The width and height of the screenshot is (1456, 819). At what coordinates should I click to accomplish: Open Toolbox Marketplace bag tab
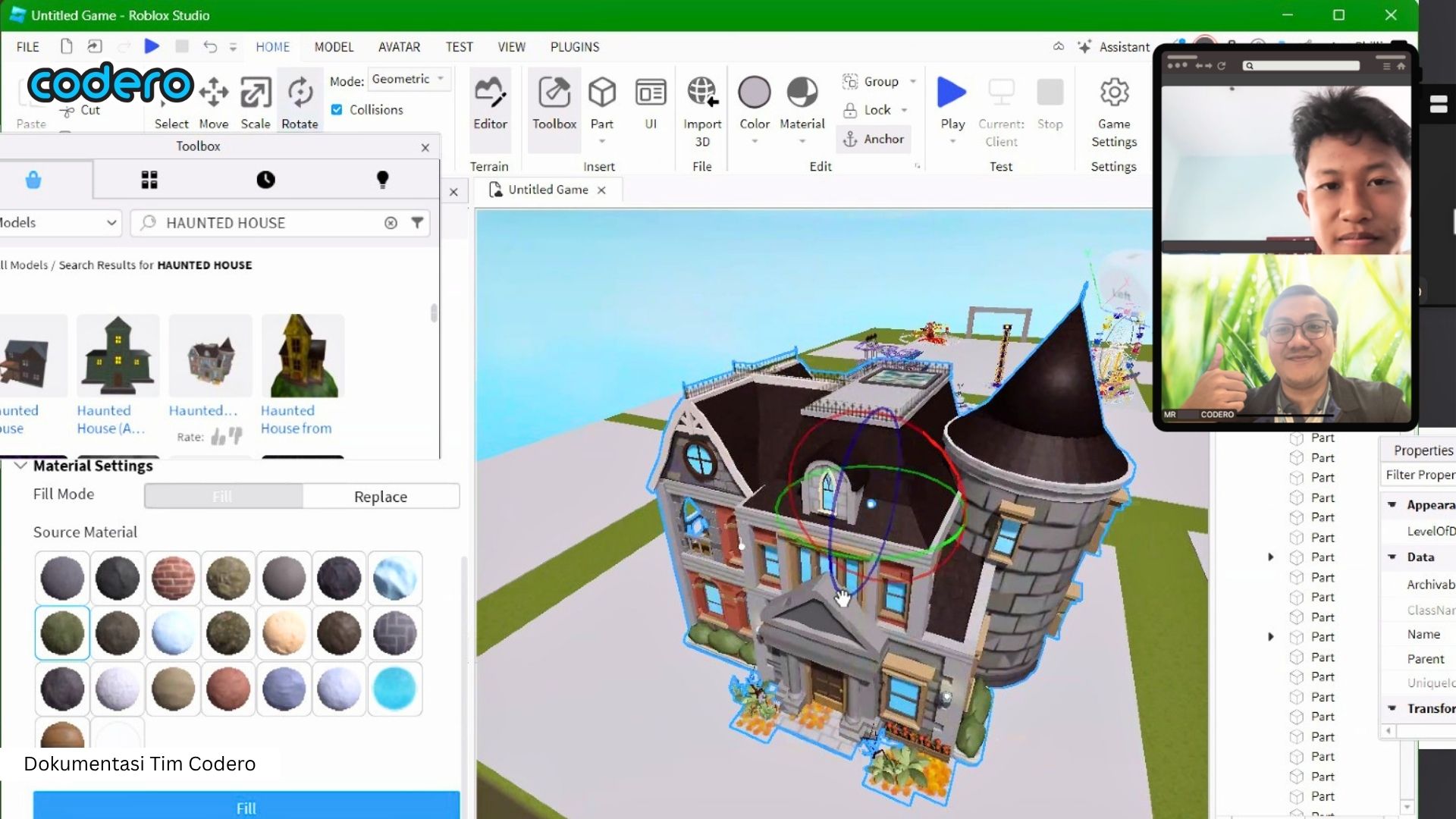(33, 180)
